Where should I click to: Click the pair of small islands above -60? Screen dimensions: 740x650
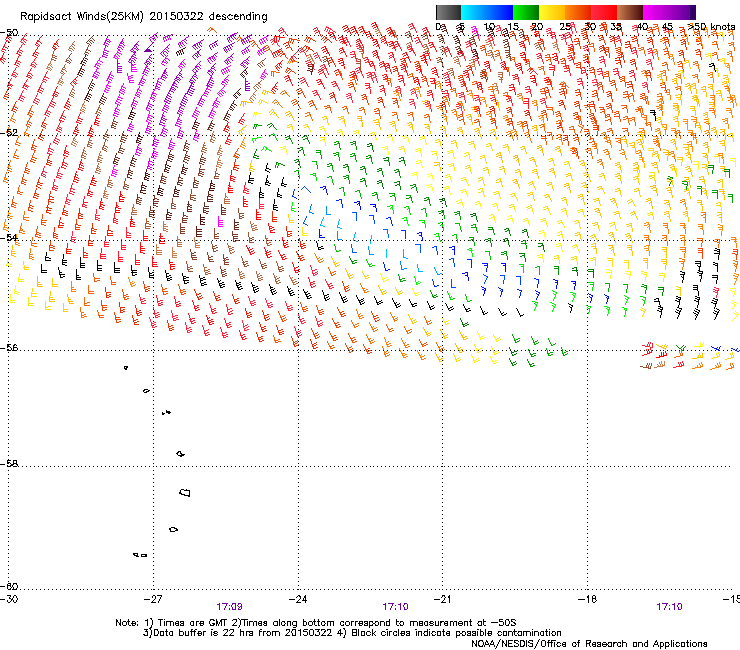coord(140,555)
